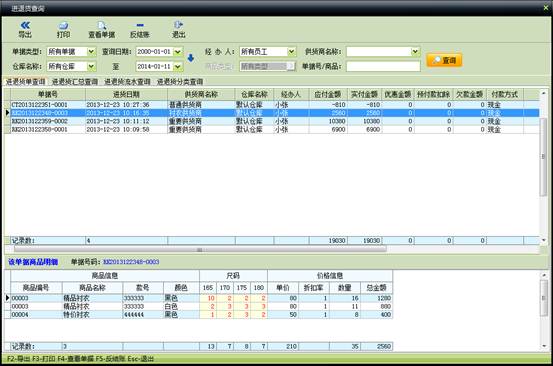Click the 导出 export icon

tap(25, 30)
